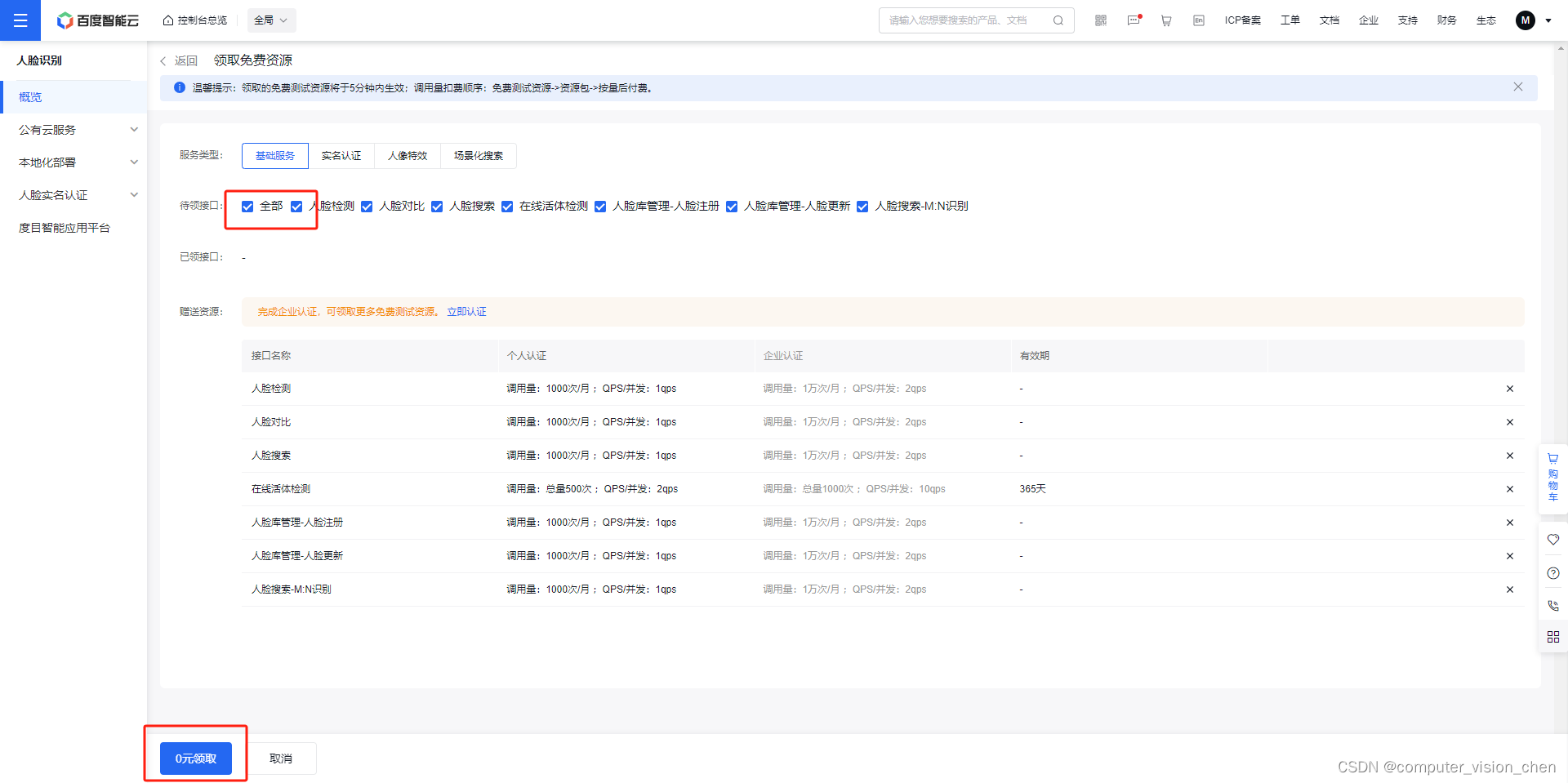The height and width of the screenshot is (783, 1568).
Task: Uncheck the 人脸搜索-M:N识别 checkbox
Action: 862,207
